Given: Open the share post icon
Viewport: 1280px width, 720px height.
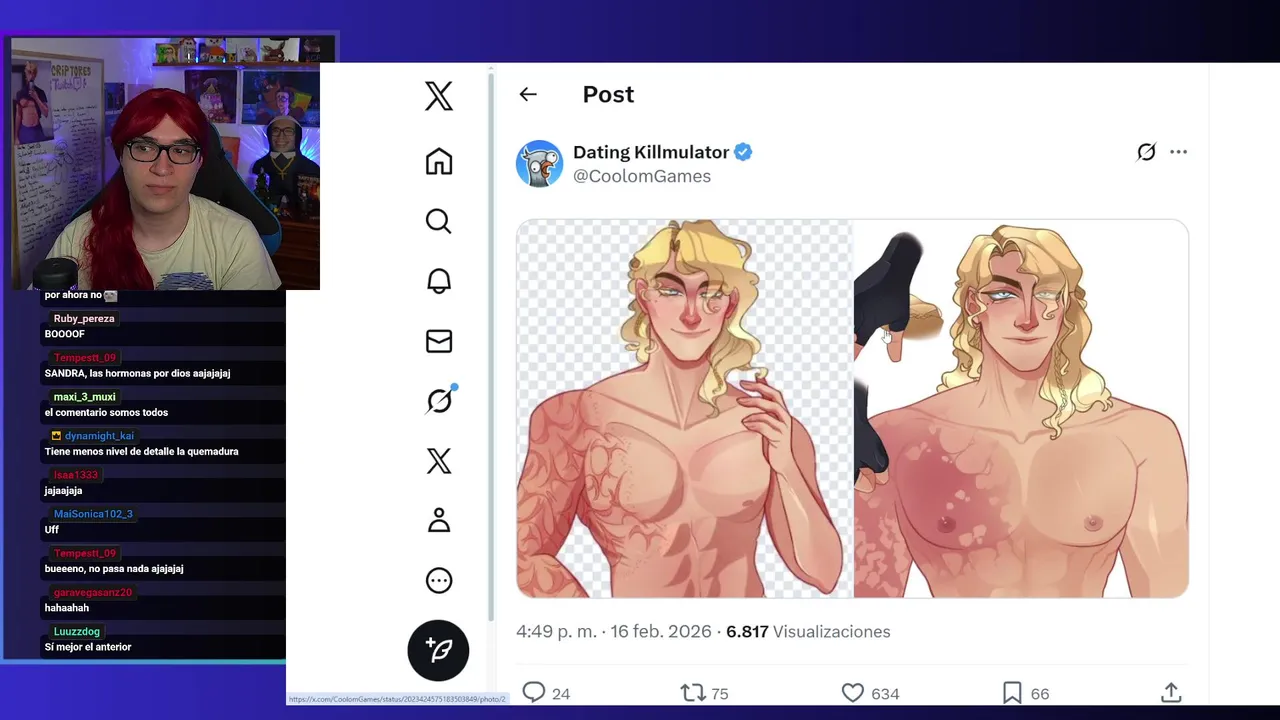Looking at the screenshot, I should pyautogui.click(x=1171, y=693).
